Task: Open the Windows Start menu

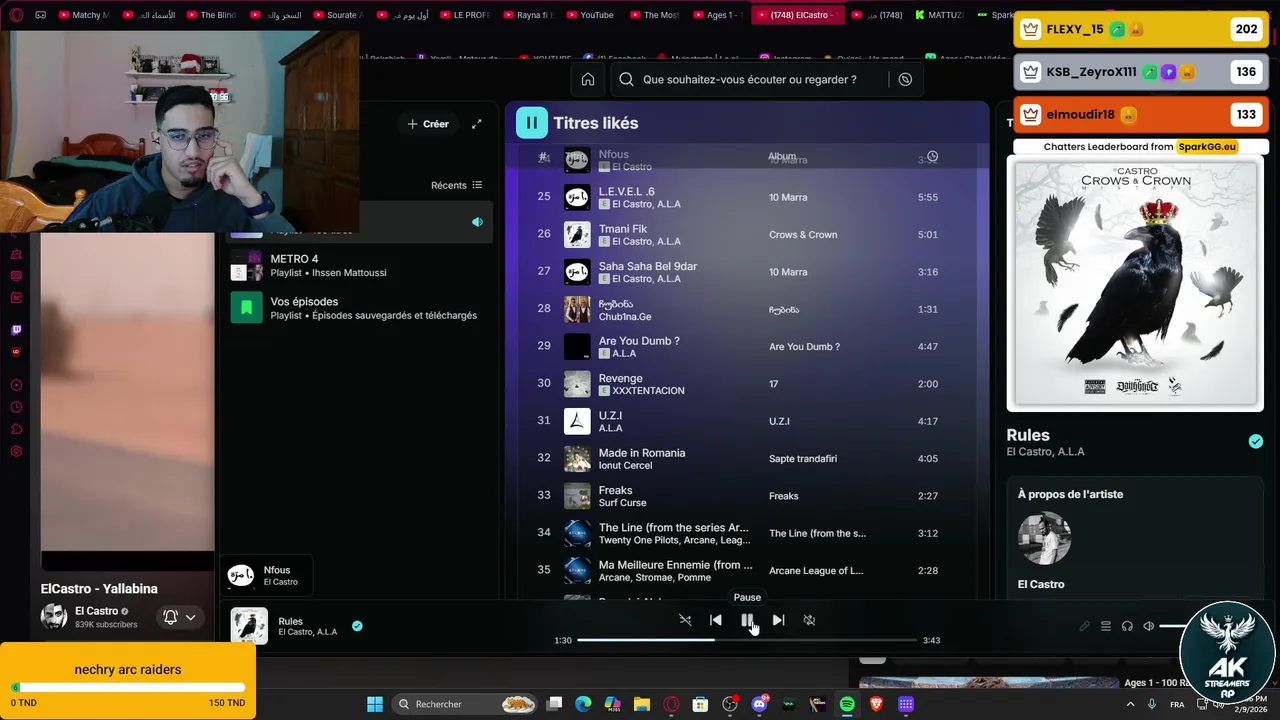Action: pyautogui.click(x=375, y=704)
